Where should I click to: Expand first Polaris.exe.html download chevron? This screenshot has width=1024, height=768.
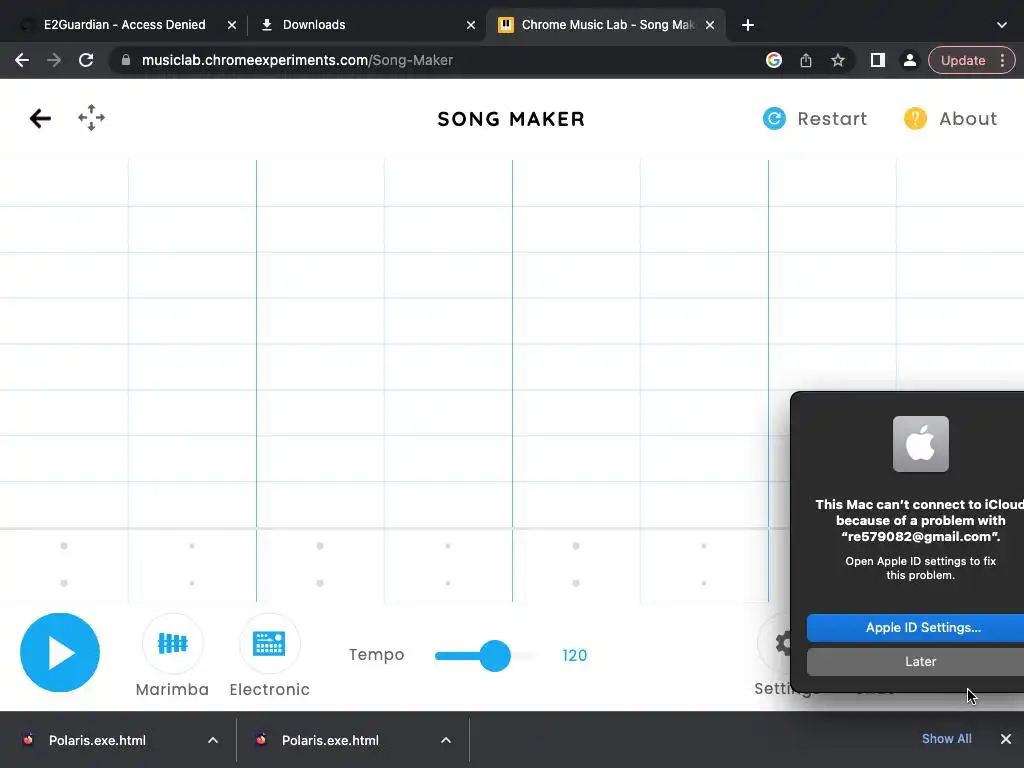pyautogui.click(x=213, y=741)
